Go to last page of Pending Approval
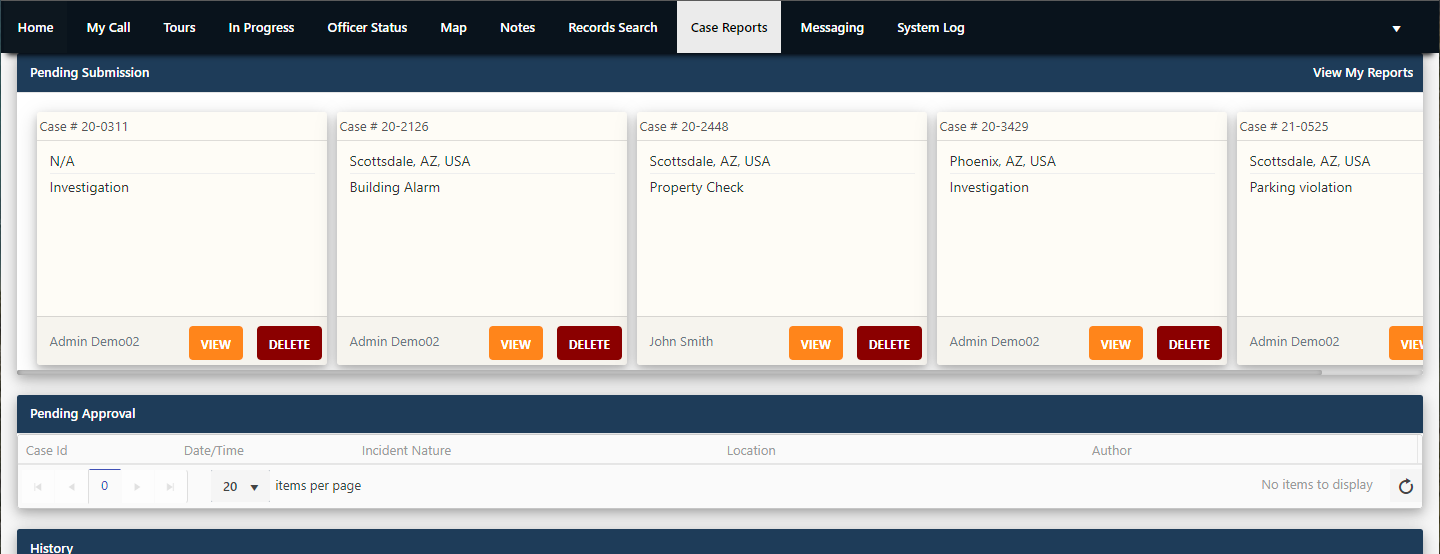The image size is (1440, 554). pyautogui.click(x=170, y=486)
